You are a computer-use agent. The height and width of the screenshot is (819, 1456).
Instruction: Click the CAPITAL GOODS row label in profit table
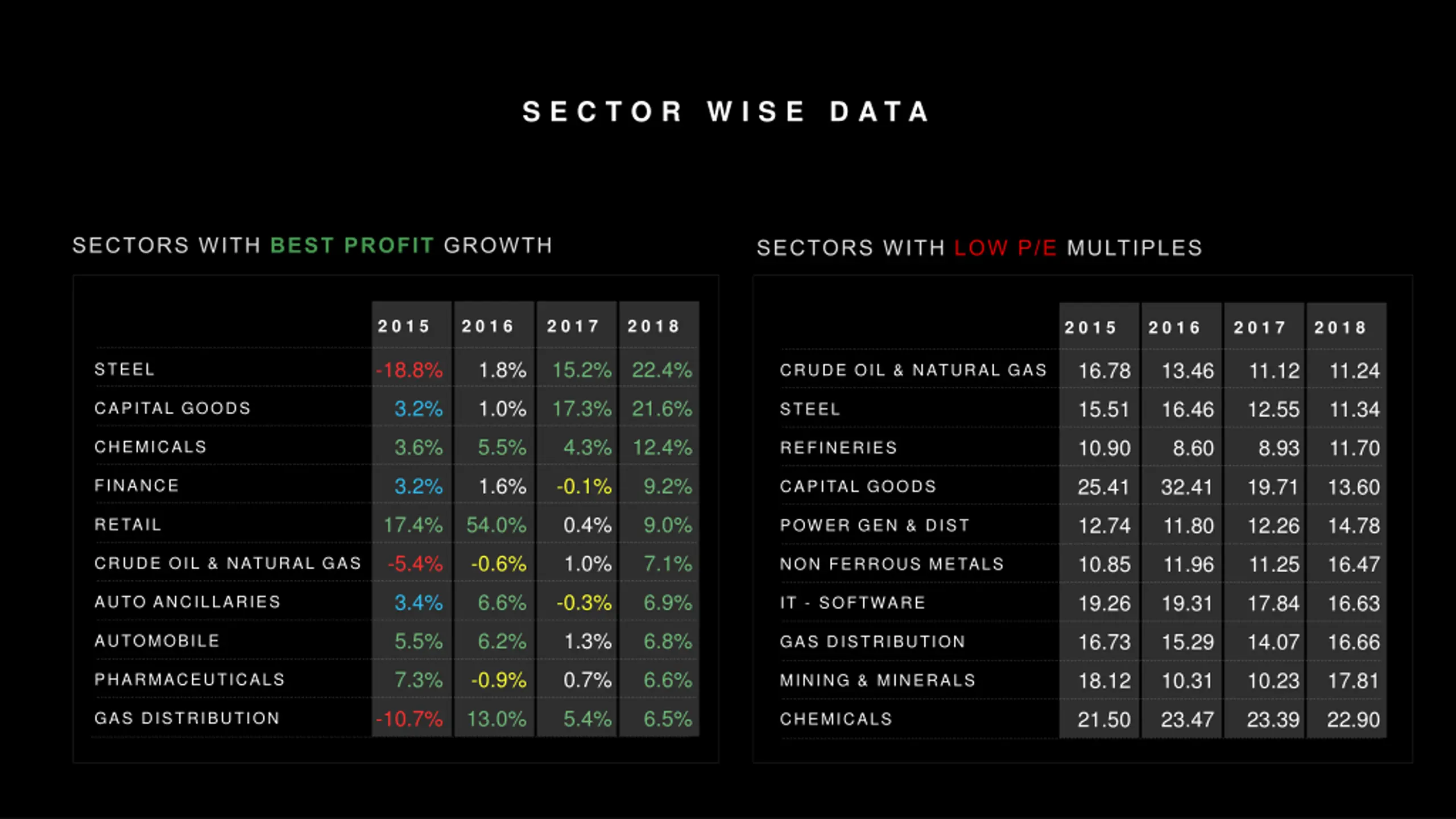172,408
